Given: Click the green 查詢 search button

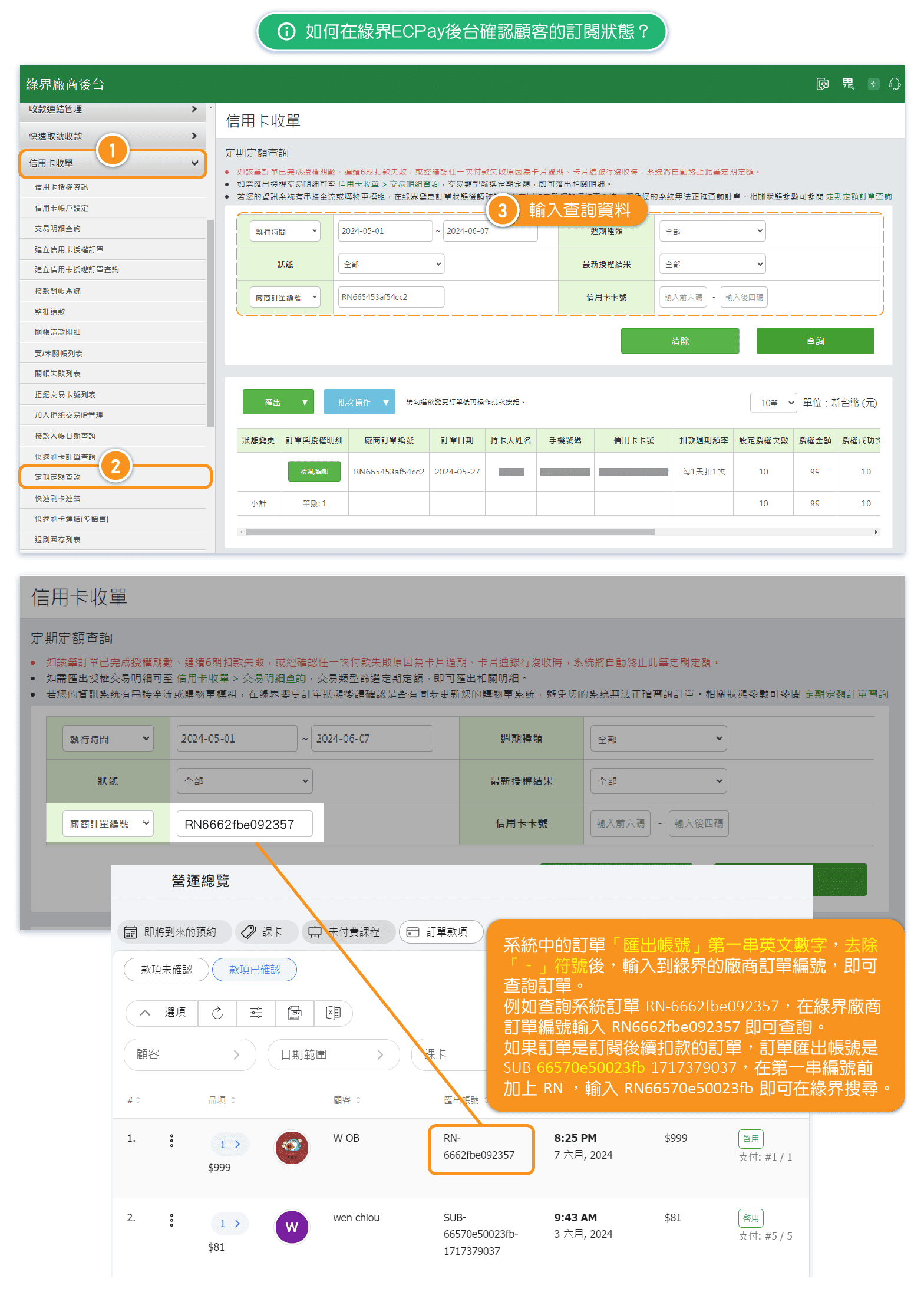Looking at the screenshot, I should point(815,341).
